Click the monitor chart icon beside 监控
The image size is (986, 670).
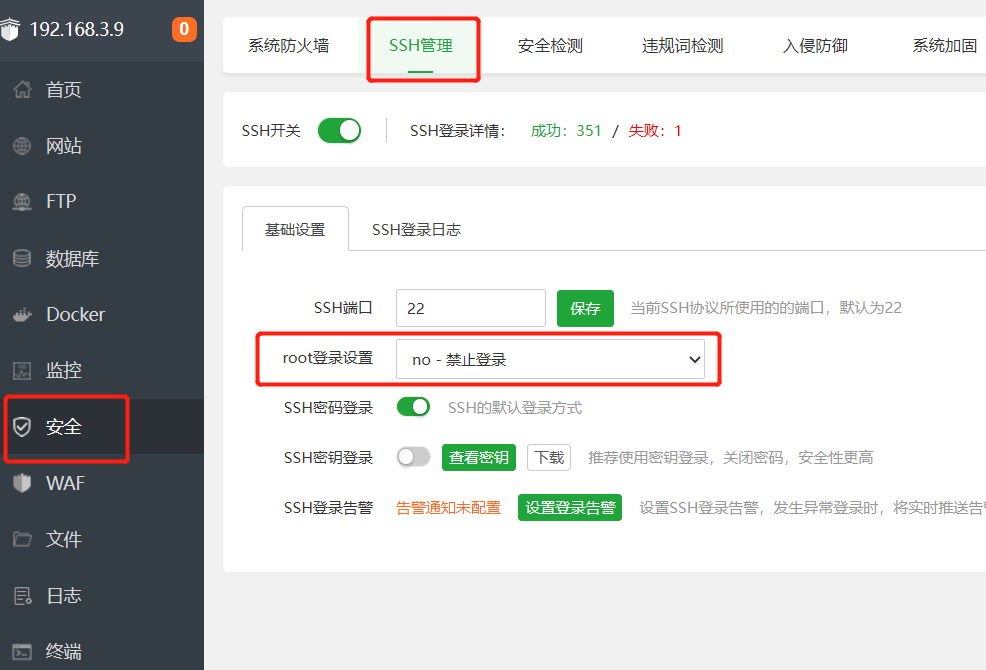(x=22, y=371)
